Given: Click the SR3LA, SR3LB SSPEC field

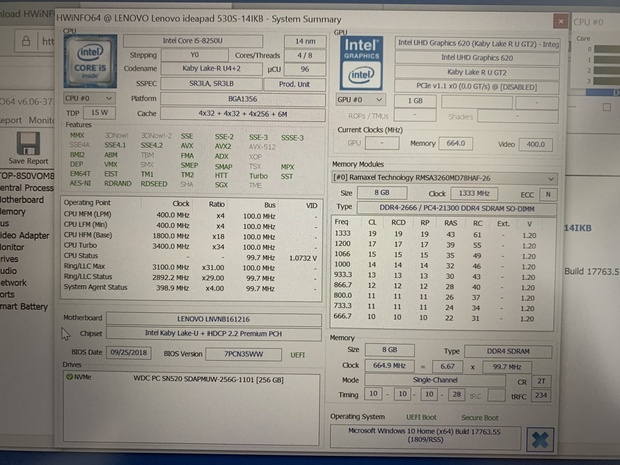Looking at the screenshot, I should 211,84.
